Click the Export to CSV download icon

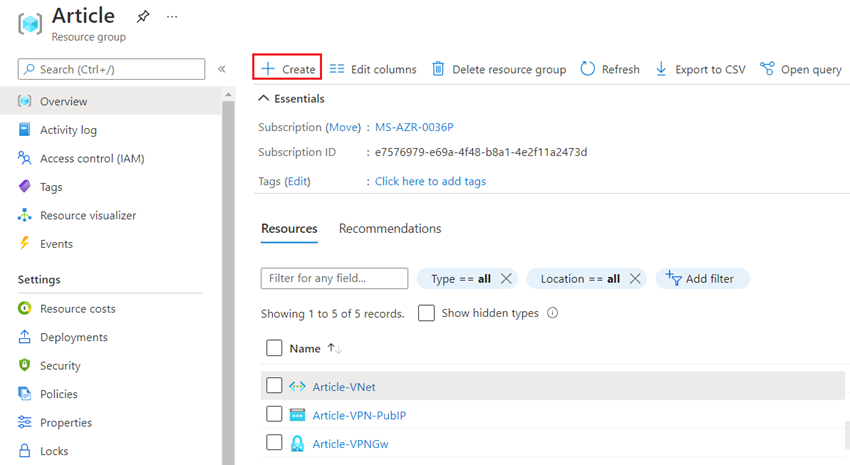tap(661, 69)
